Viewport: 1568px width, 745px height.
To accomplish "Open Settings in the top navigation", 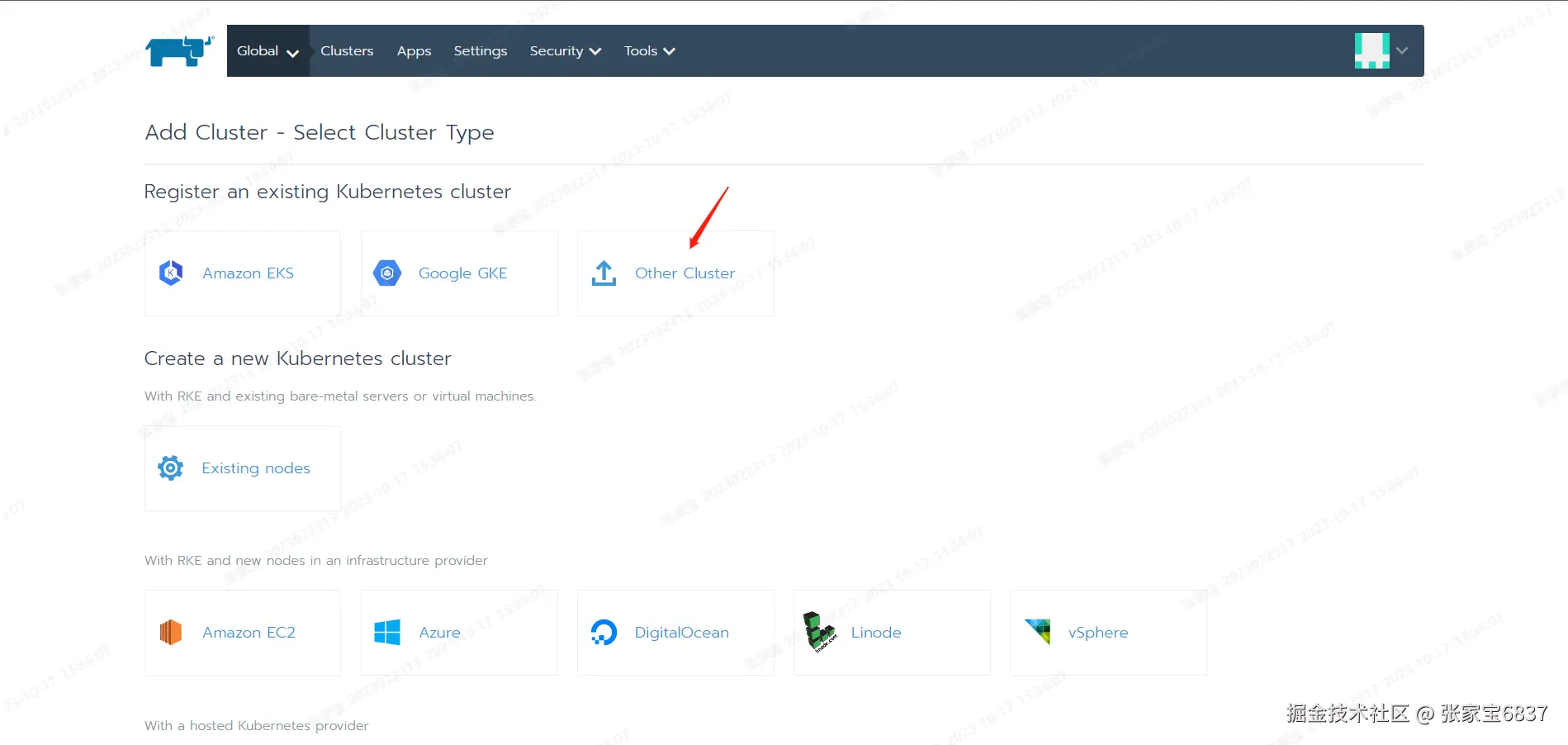I will point(481,51).
